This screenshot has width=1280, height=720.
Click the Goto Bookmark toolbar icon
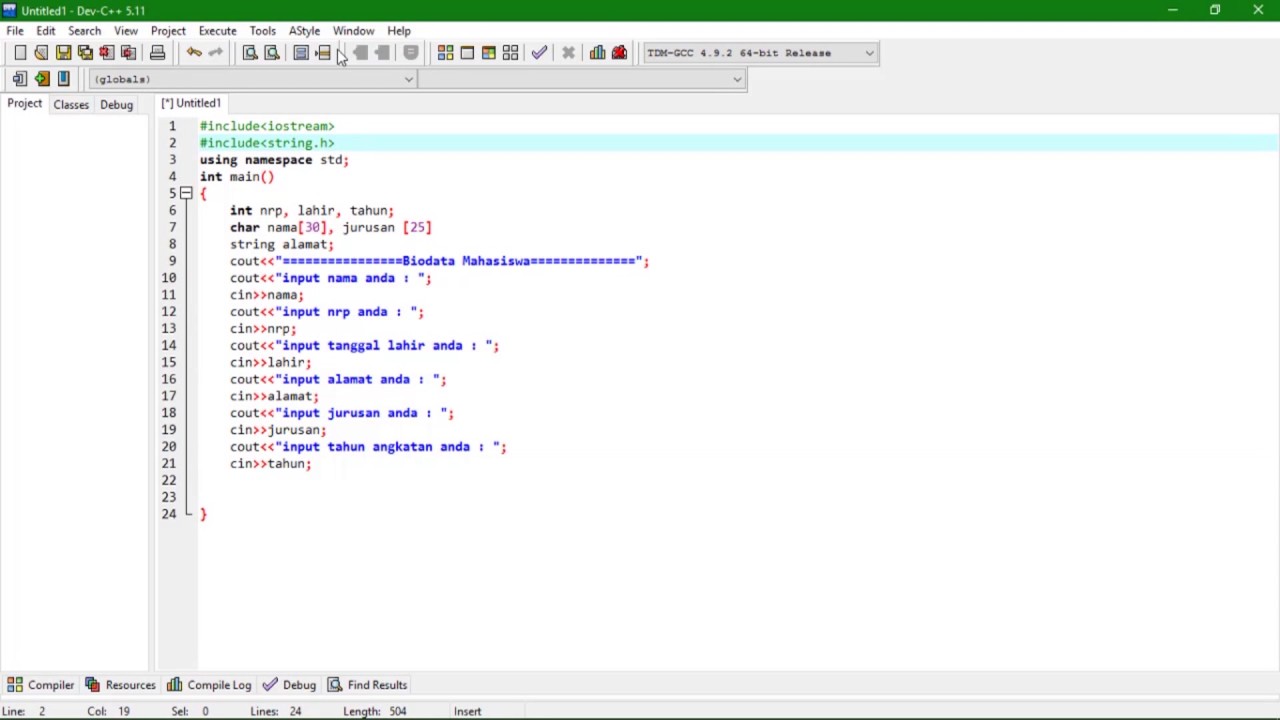tap(63, 79)
